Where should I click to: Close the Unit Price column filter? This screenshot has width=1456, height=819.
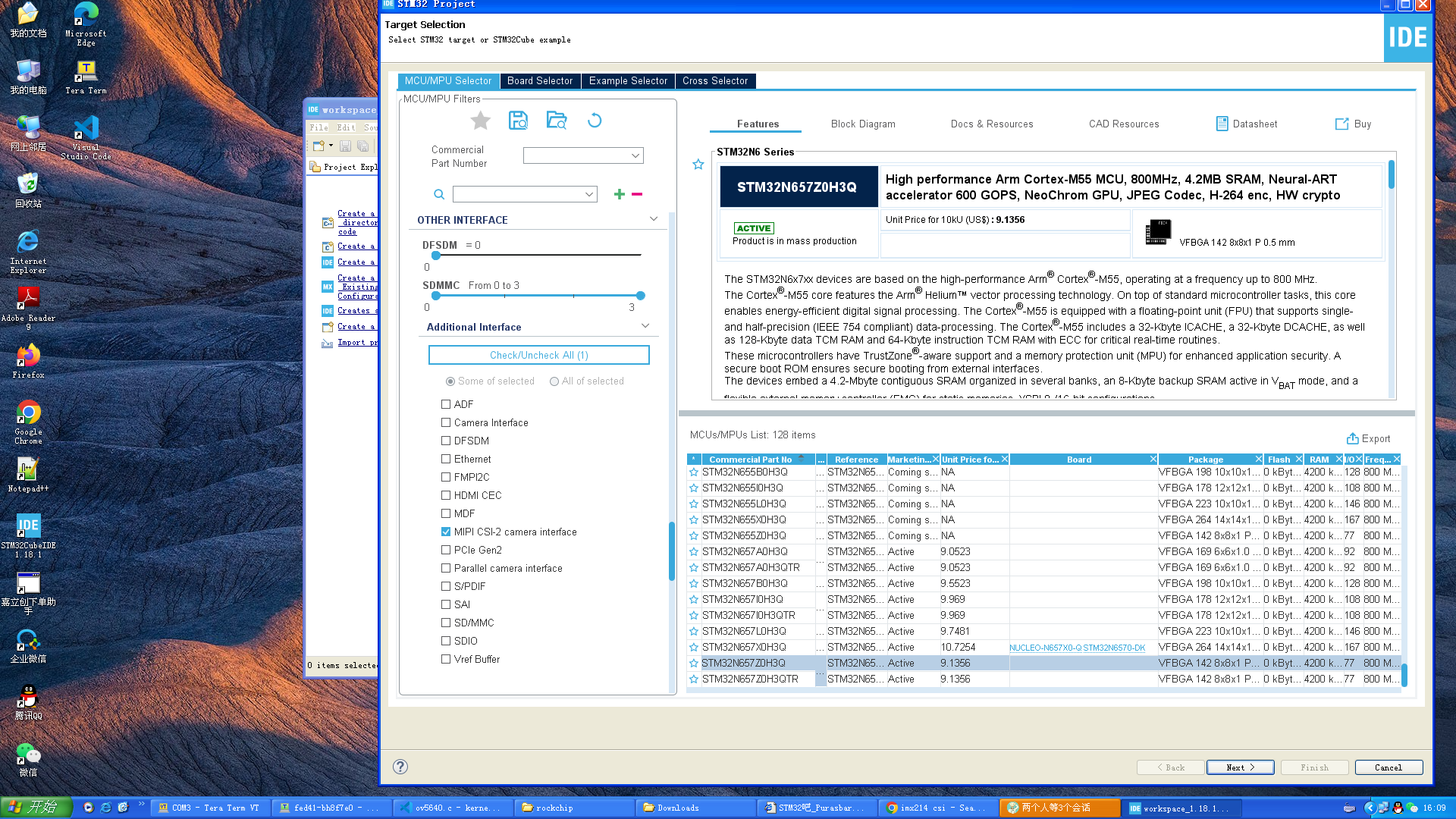(1005, 460)
